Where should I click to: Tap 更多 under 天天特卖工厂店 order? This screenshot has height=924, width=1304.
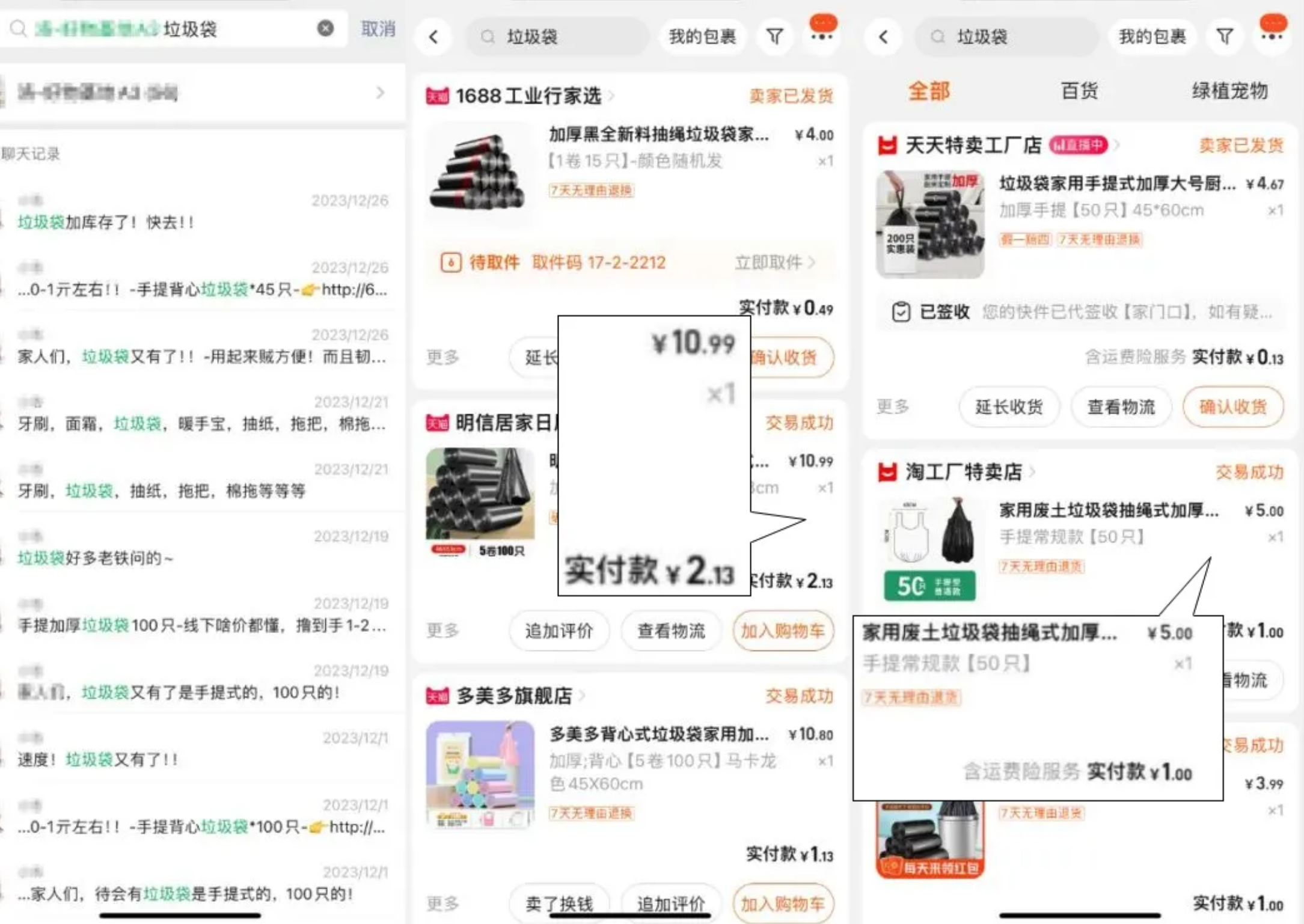click(893, 406)
